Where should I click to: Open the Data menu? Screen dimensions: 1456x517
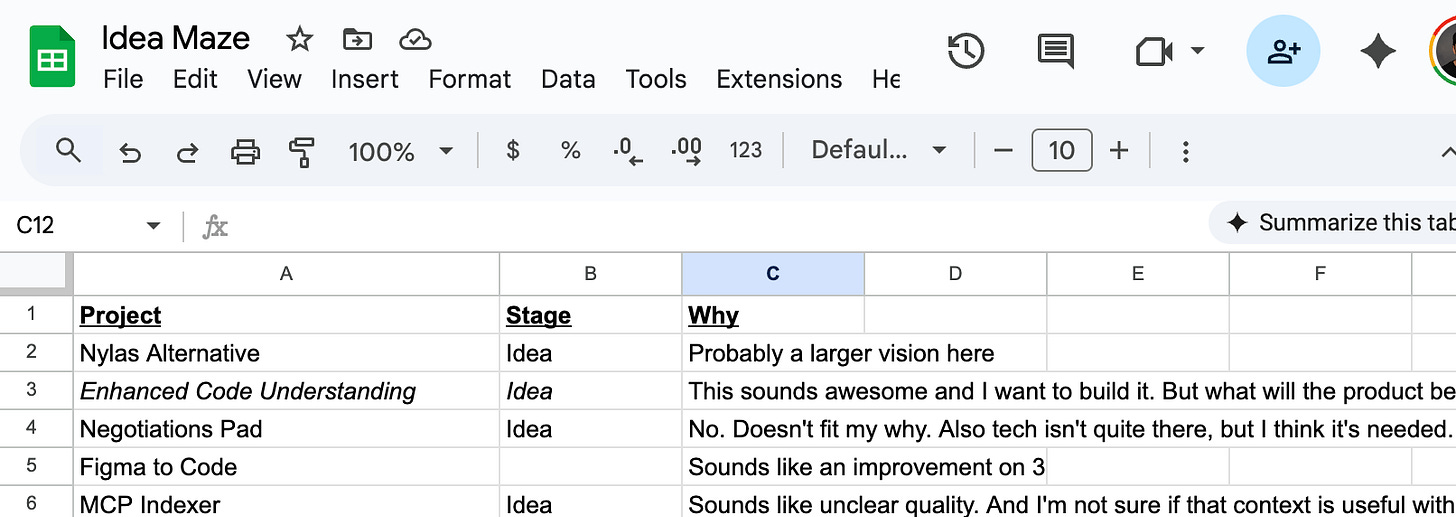(x=568, y=79)
